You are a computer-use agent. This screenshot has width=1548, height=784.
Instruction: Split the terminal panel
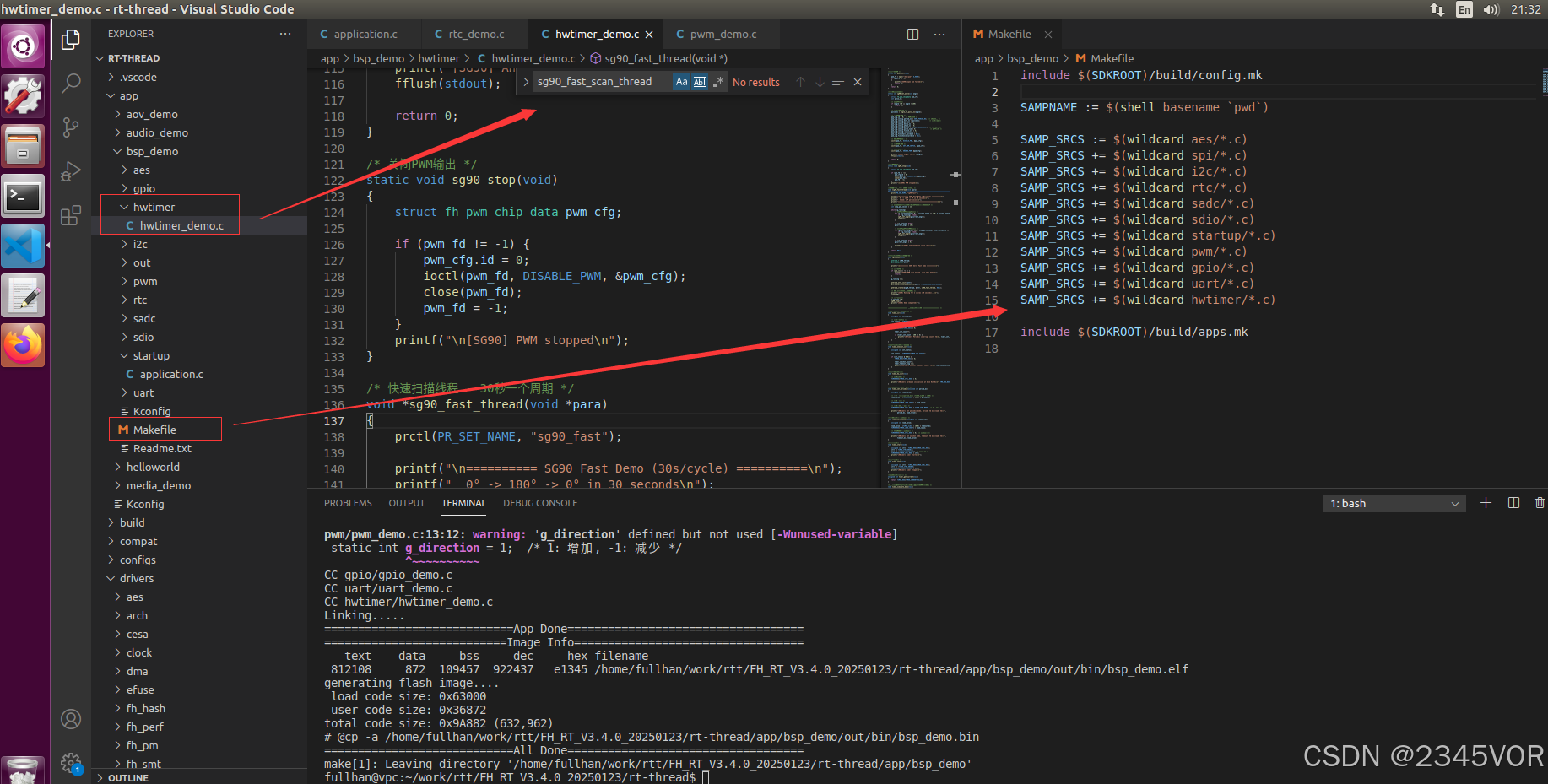(1513, 503)
